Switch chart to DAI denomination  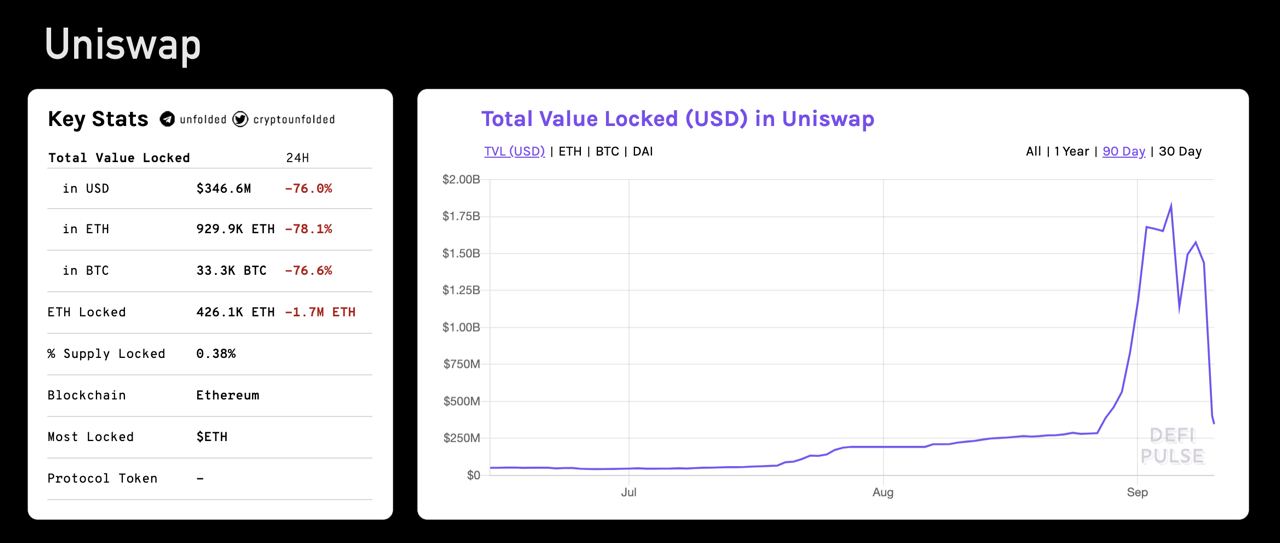(x=643, y=152)
